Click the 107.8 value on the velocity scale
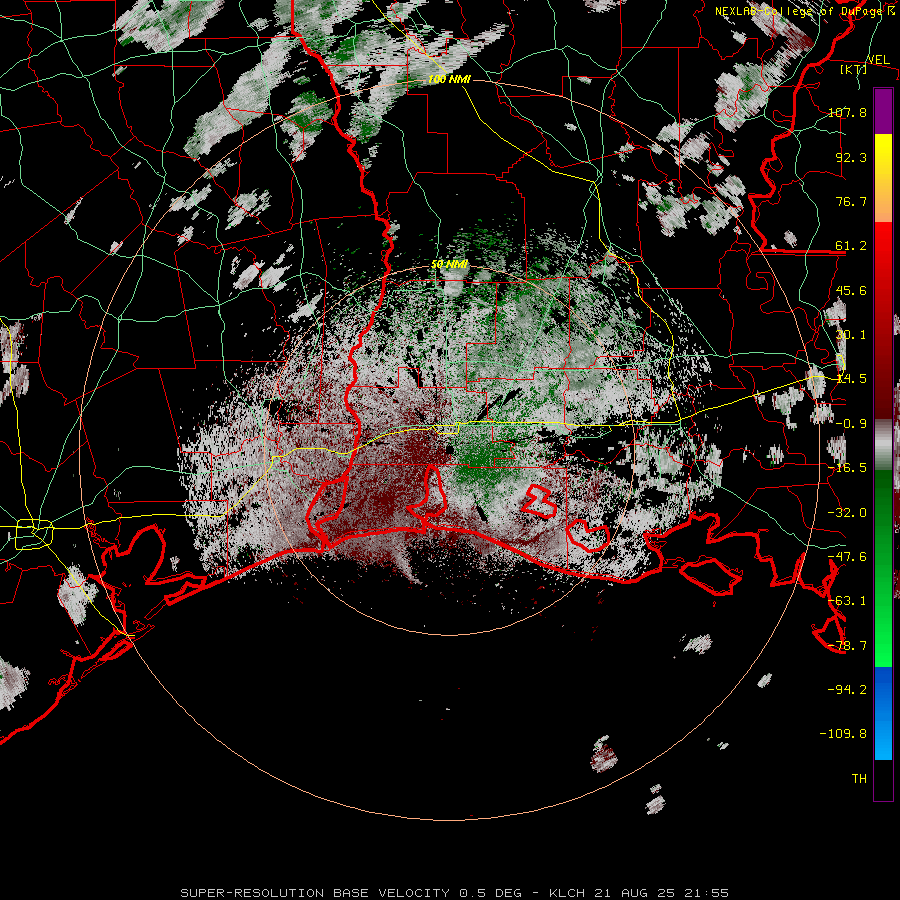Viewport: 900px width, 900px height. tap(847, 112)
